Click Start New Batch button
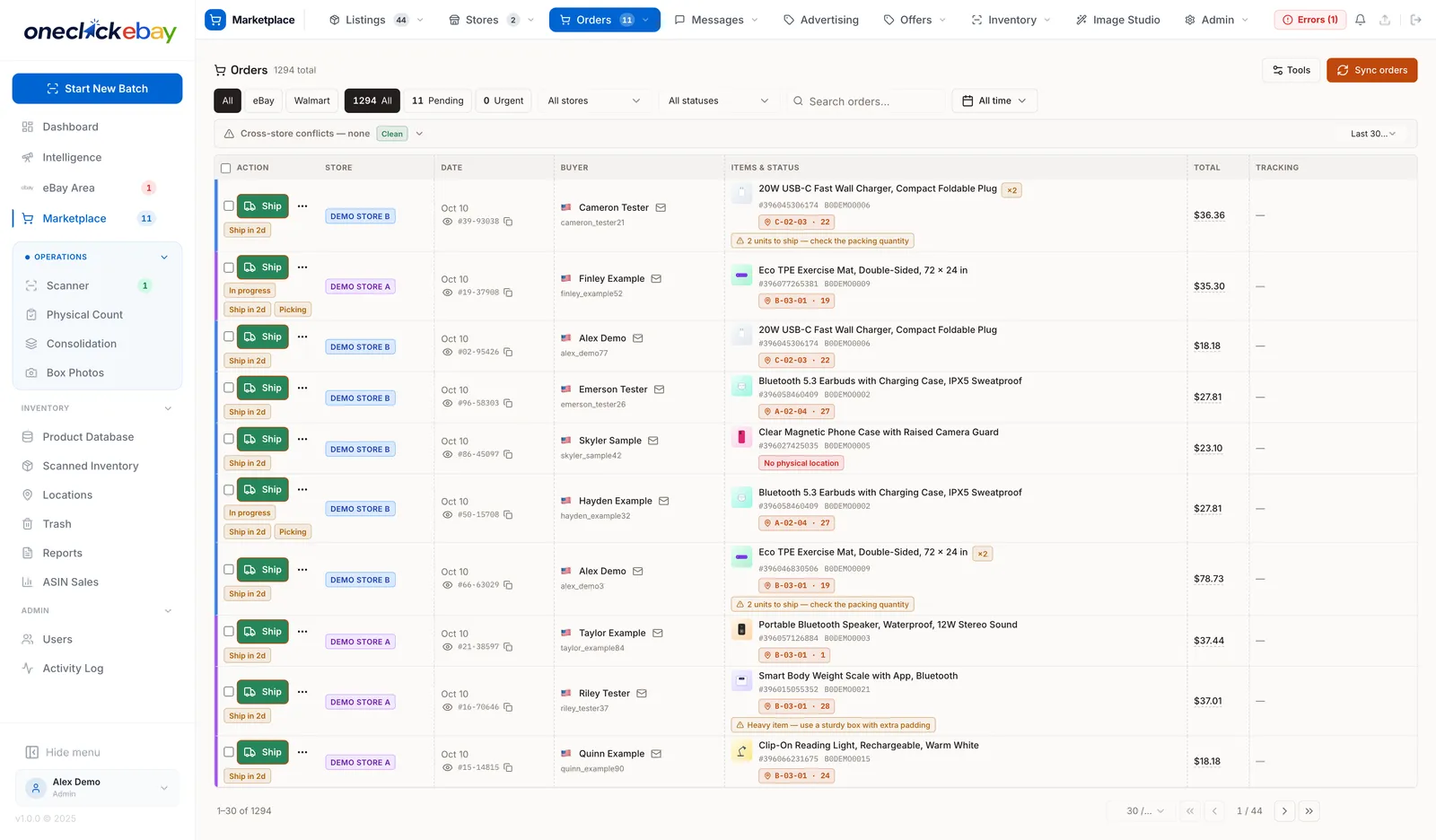 (x=97, y=89)
